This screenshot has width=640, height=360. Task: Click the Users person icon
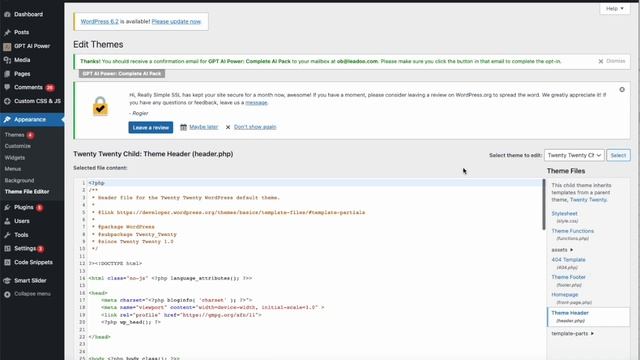[x=7, y=221]
